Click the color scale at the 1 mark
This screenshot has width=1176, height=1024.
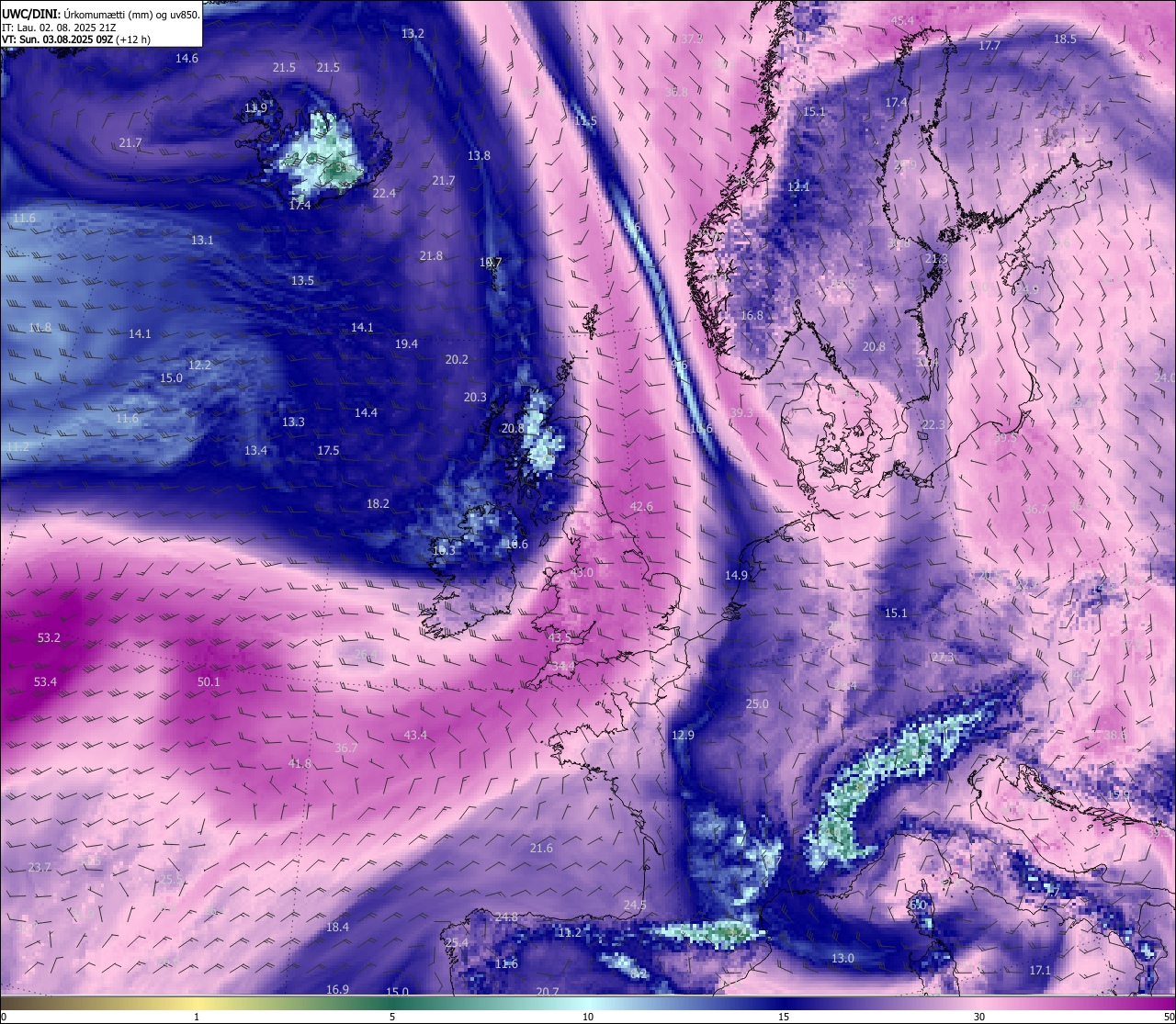197,1017
